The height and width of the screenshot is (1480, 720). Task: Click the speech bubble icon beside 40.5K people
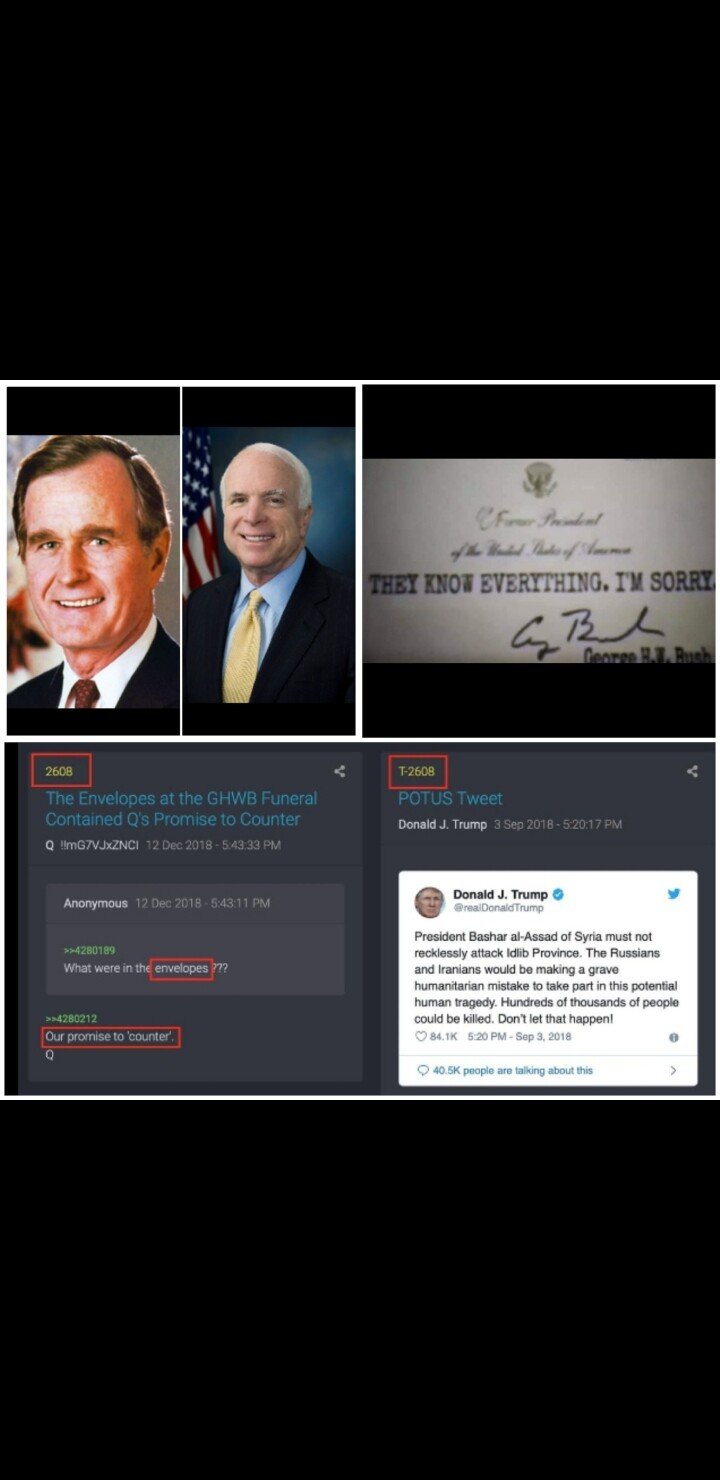pyautogui.click(x=422, y=1070)
